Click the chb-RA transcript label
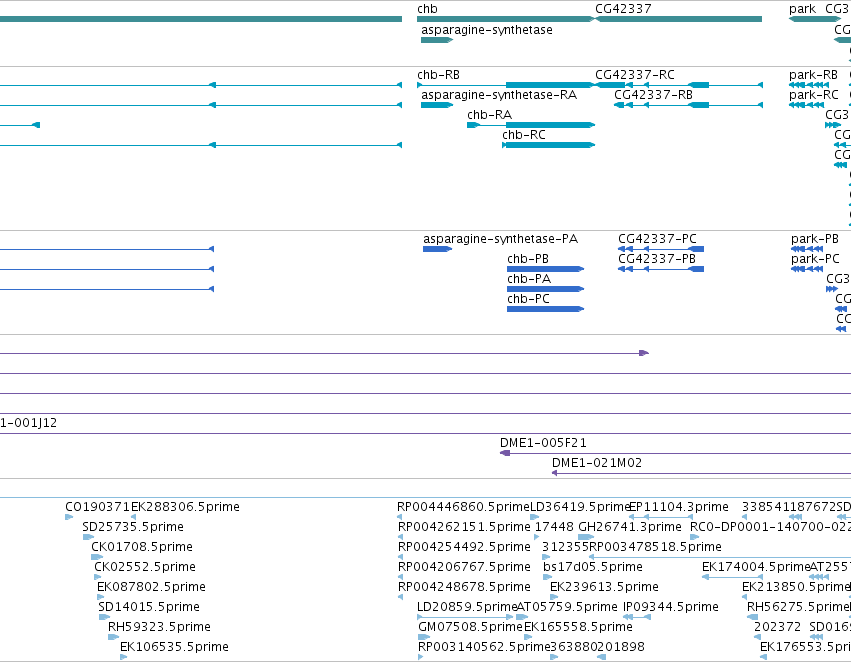The height and width of the screenshot is (662, 851). coord(489,115)
